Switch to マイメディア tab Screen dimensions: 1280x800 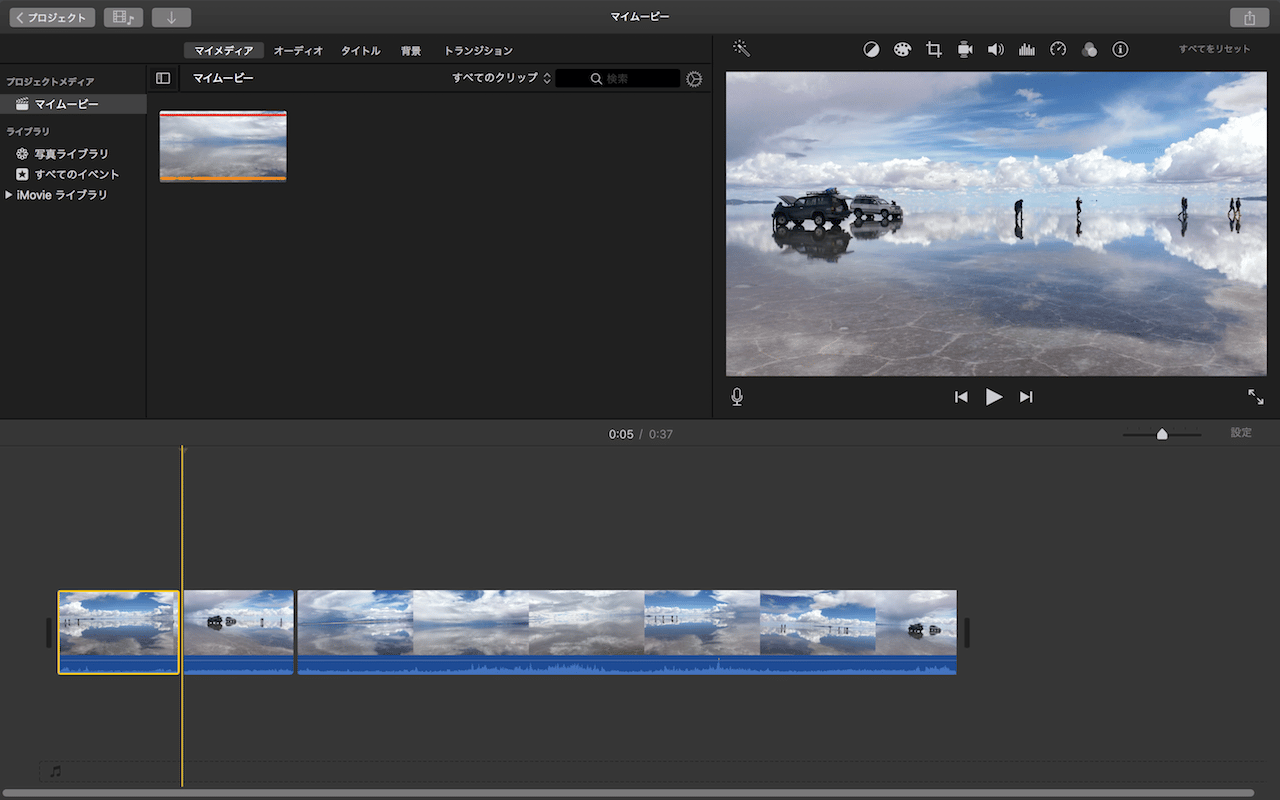coord(224,51)
